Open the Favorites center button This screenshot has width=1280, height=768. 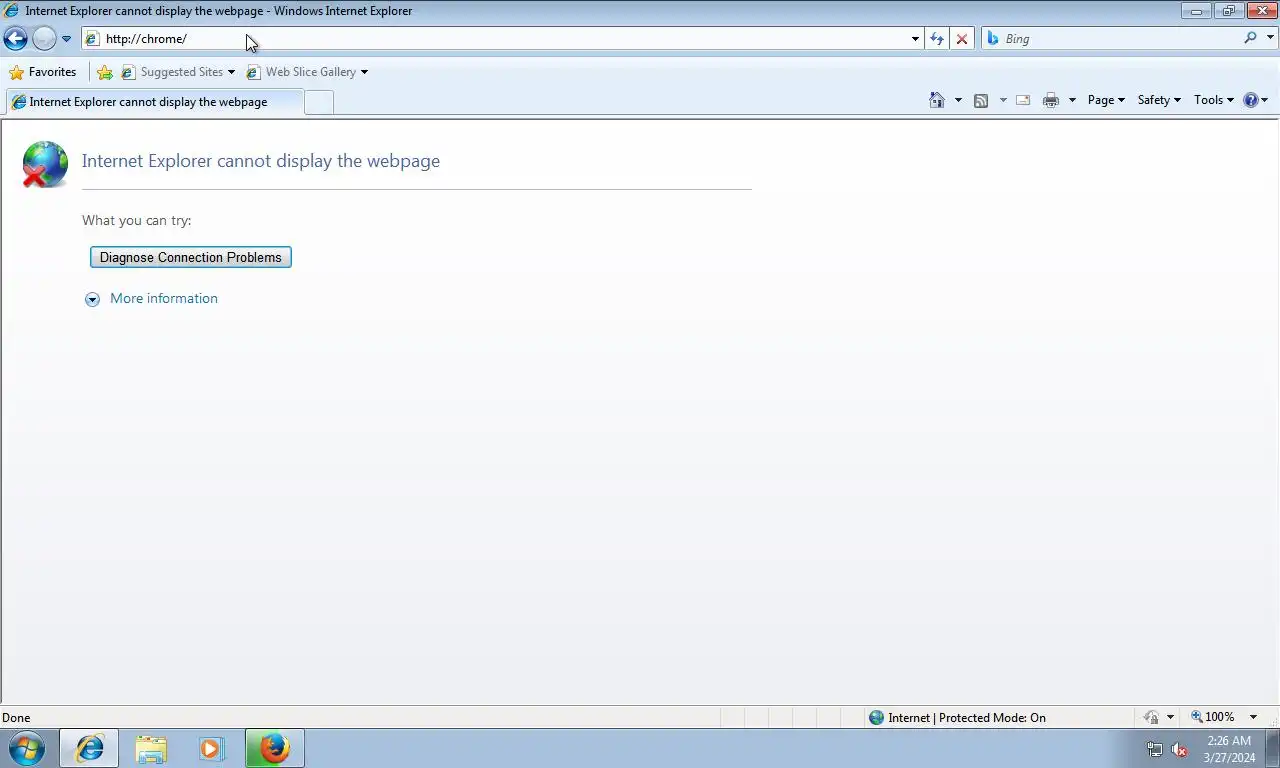point(42,72)
